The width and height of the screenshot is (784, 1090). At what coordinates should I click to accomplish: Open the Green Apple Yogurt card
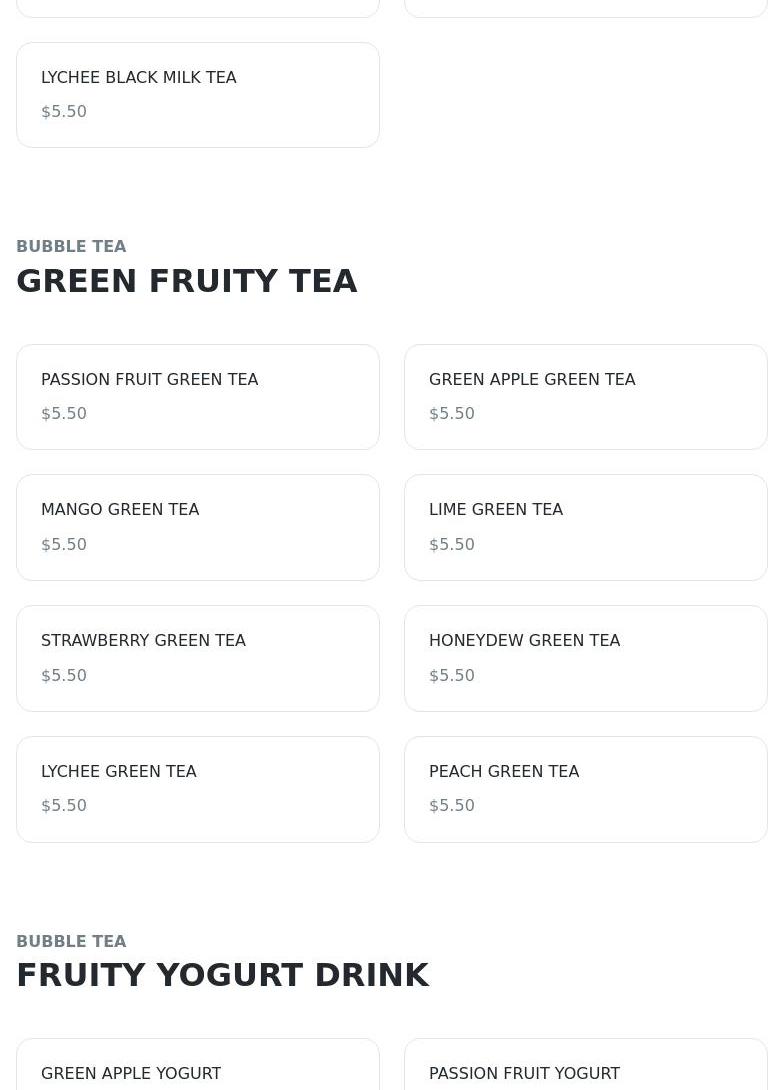coord(198,1064)
